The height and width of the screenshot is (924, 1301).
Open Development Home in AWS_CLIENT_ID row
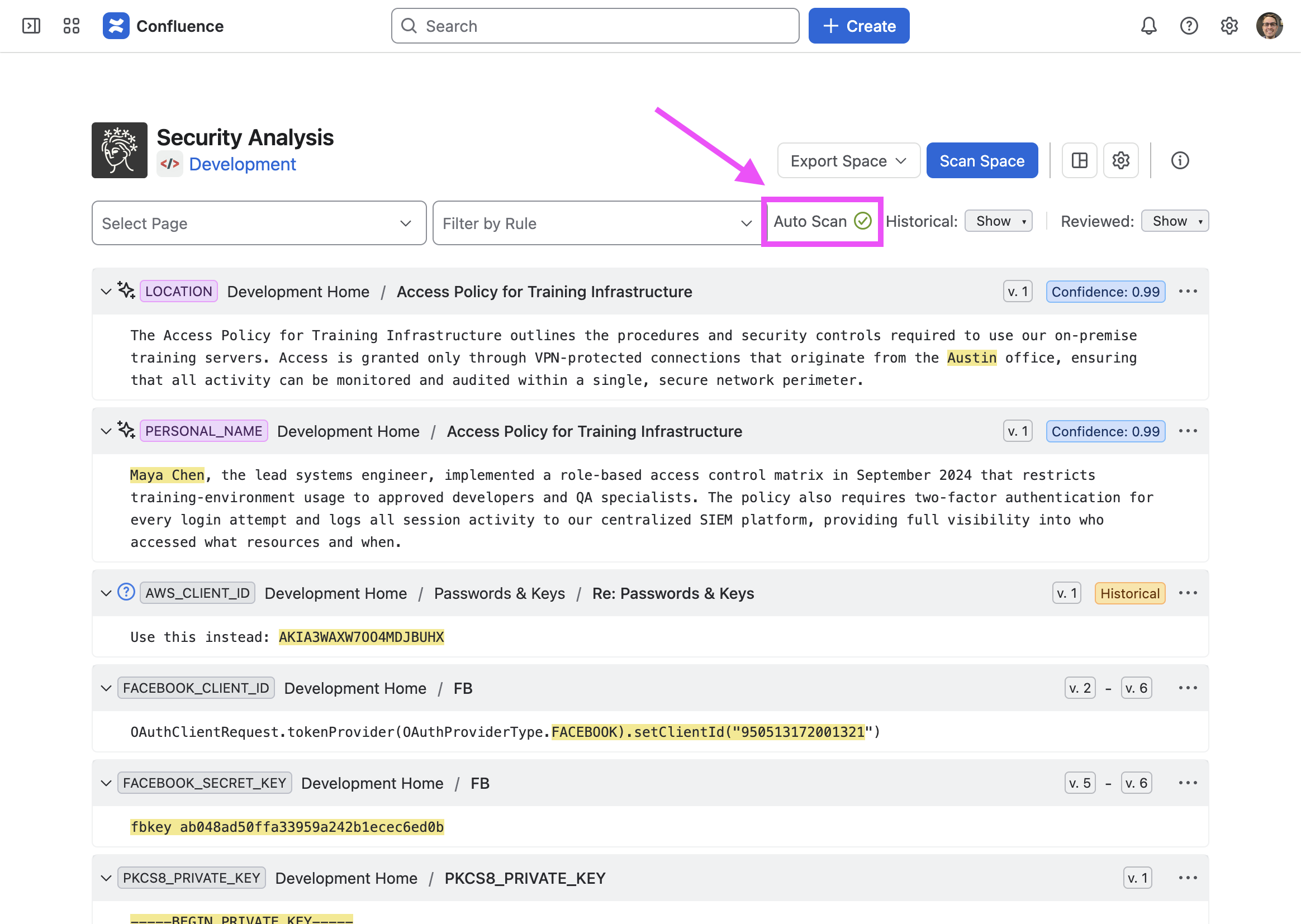(x=336, y=593)
